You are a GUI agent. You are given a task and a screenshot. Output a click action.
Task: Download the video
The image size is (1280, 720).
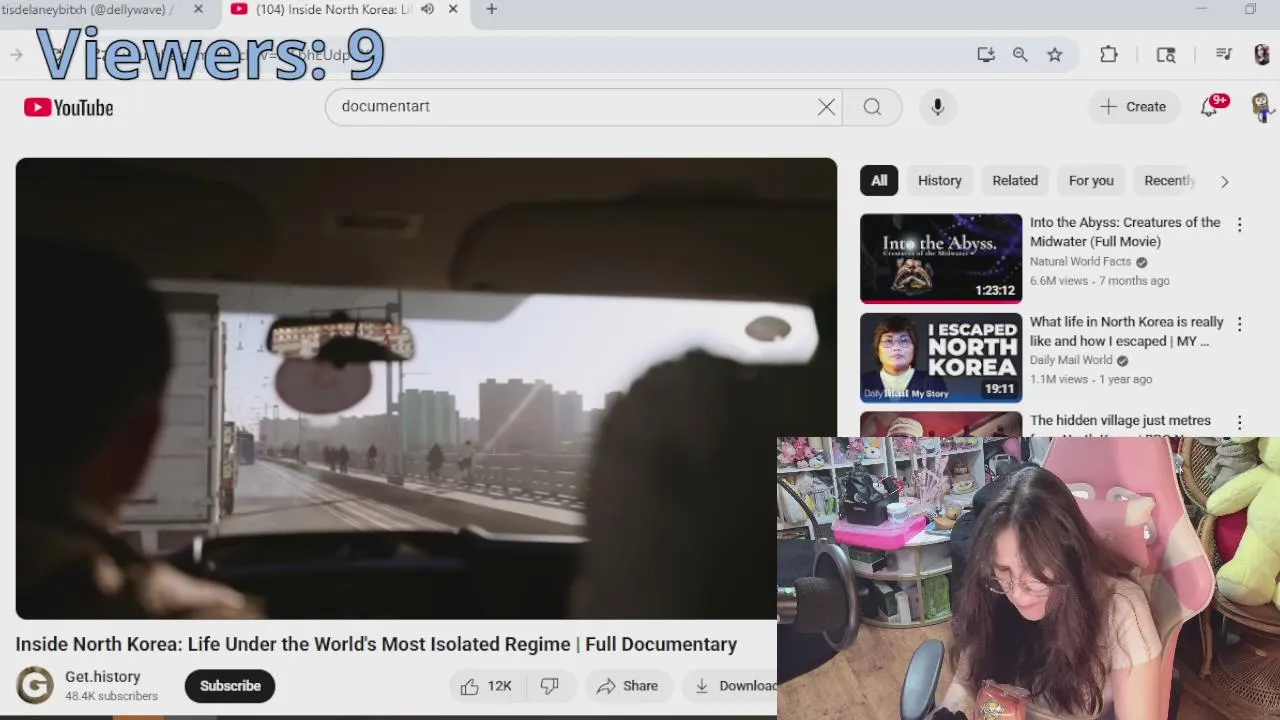tap(734, 686)
